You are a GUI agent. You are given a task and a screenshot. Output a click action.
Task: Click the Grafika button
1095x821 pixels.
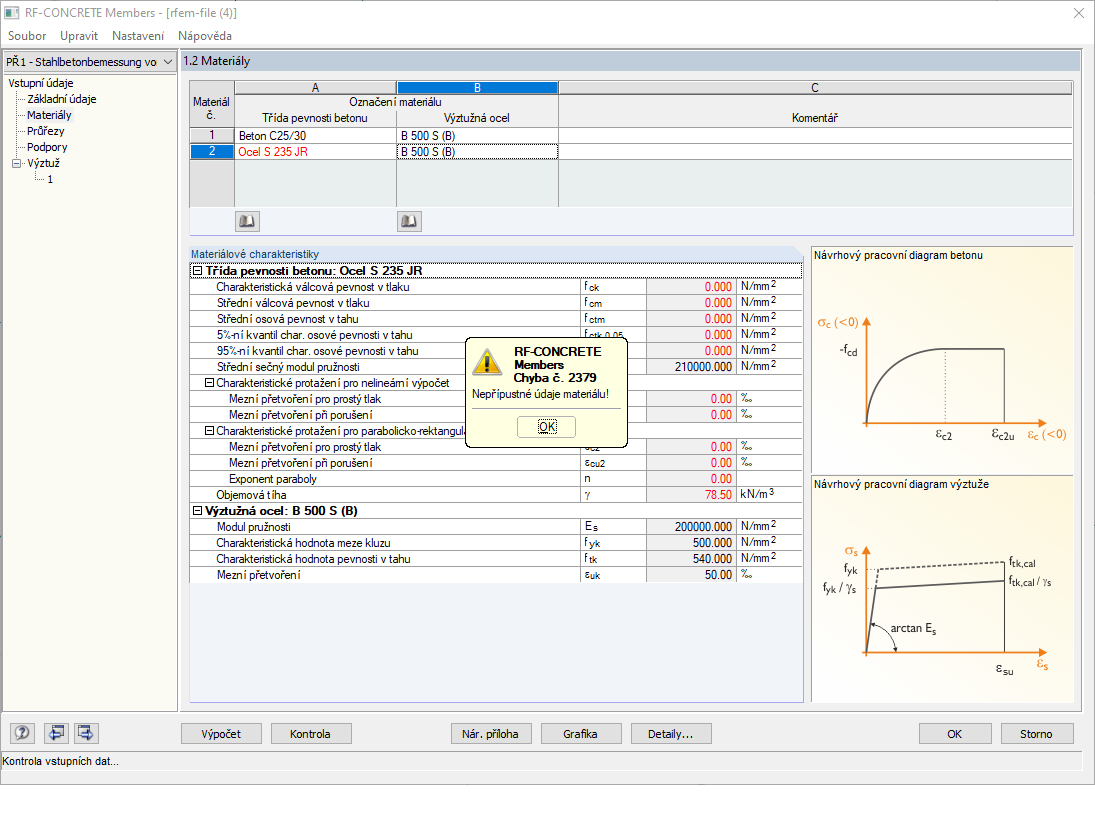580,734
